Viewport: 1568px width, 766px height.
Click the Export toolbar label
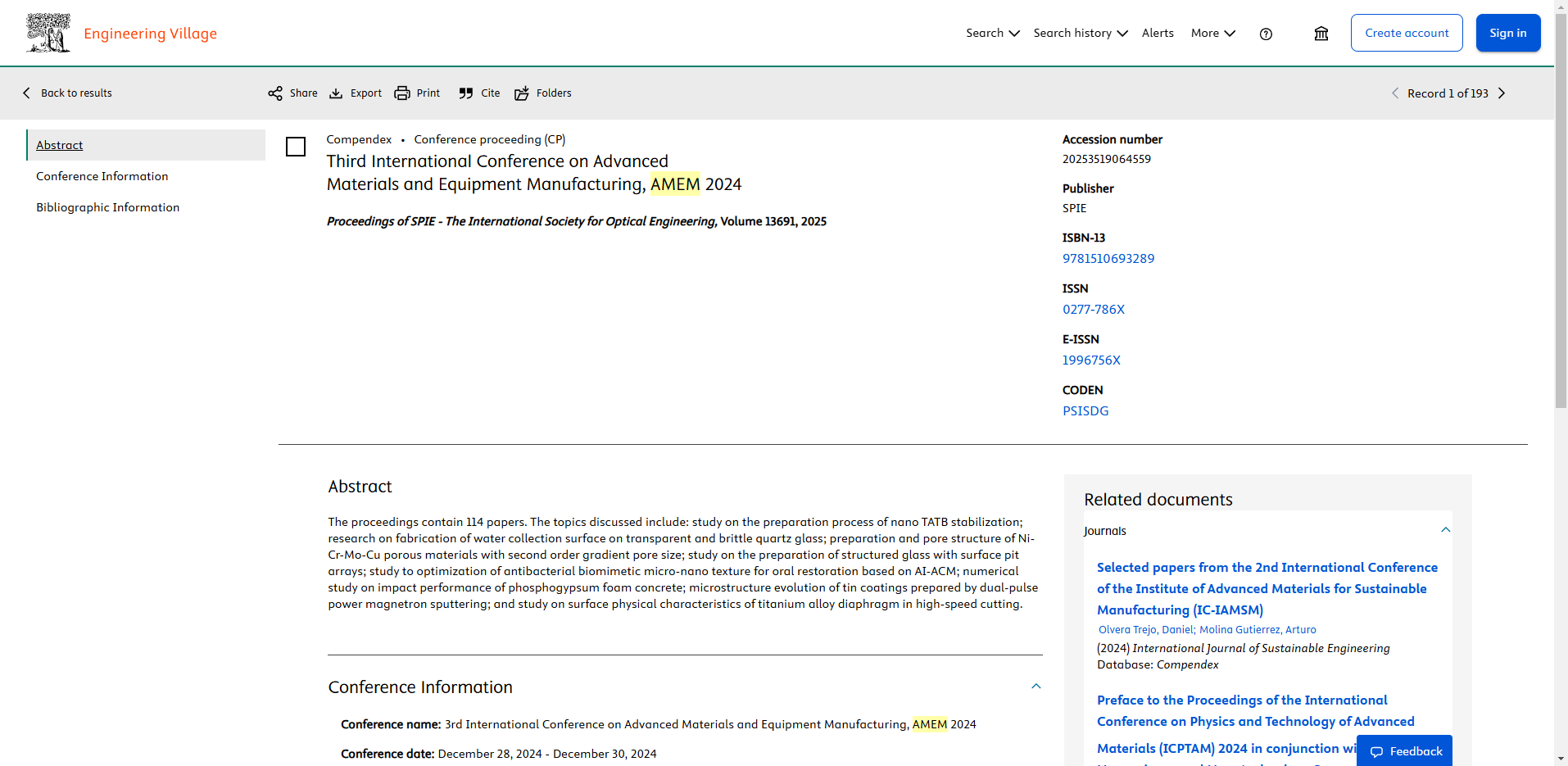(366, 93)
